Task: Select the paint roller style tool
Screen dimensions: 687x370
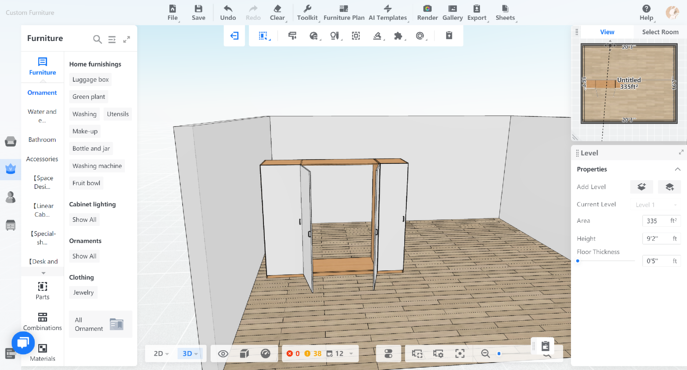Action: 292,36
